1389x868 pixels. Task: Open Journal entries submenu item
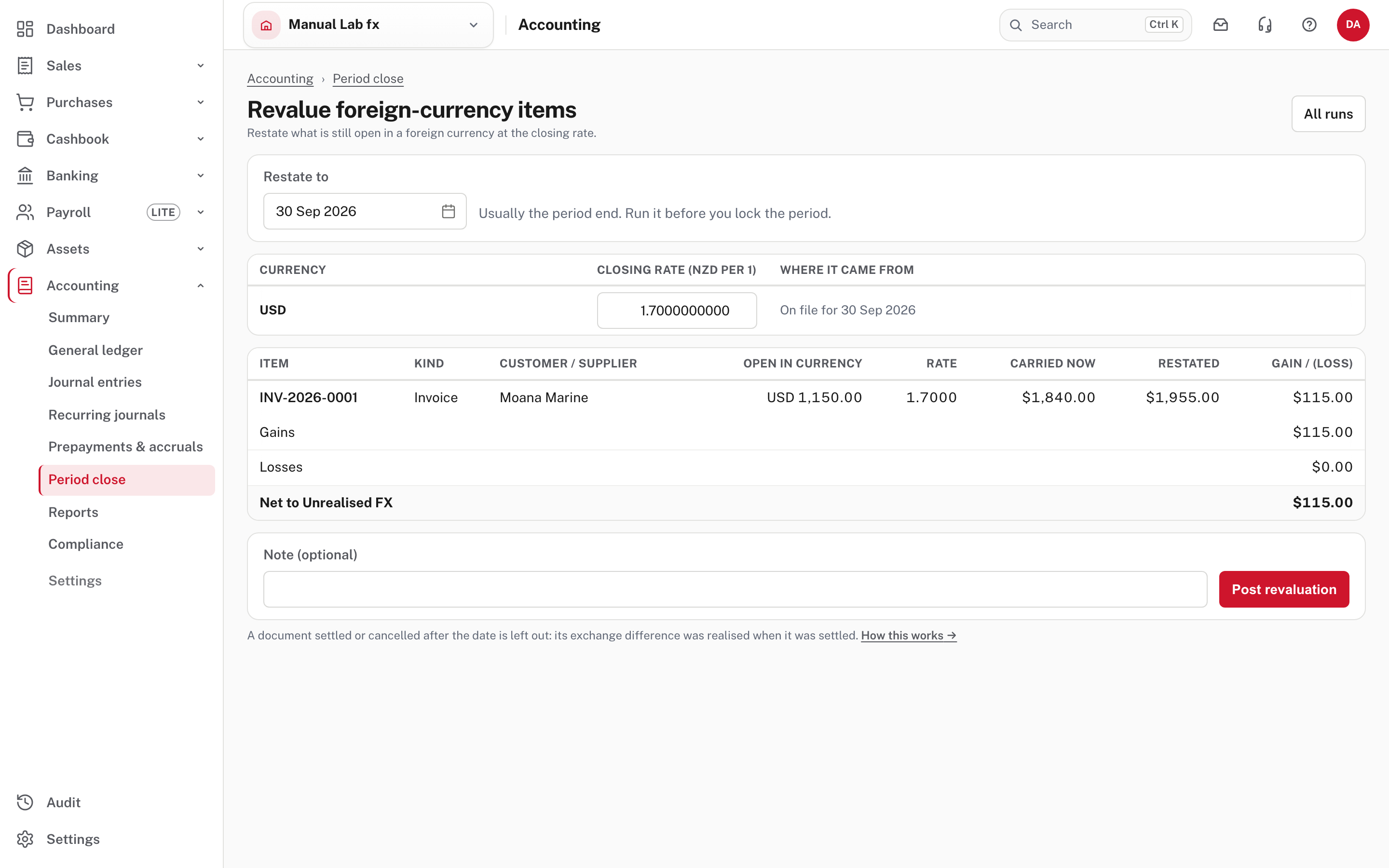coord(95,382)
